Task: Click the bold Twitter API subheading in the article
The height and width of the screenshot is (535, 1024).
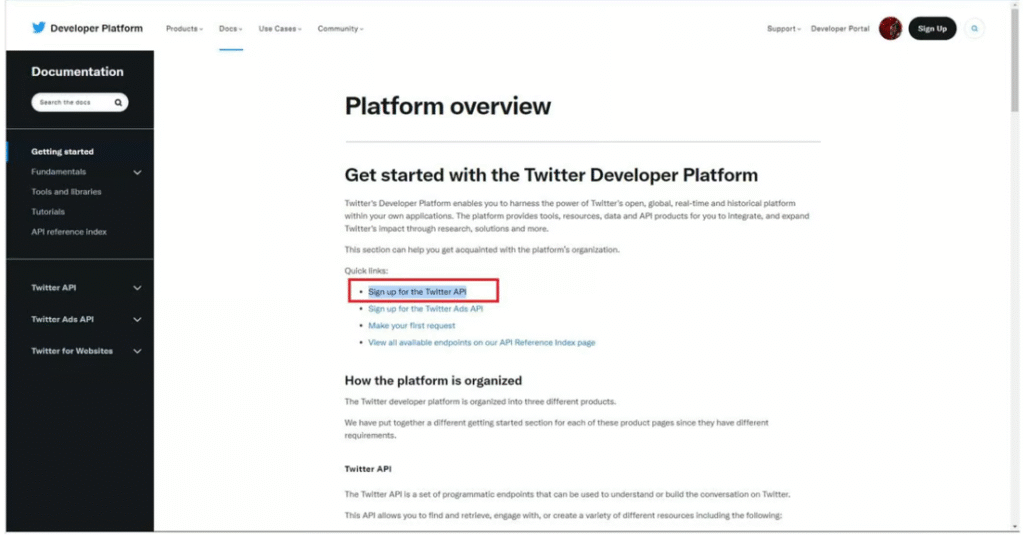Action: [x=368, y=469]
